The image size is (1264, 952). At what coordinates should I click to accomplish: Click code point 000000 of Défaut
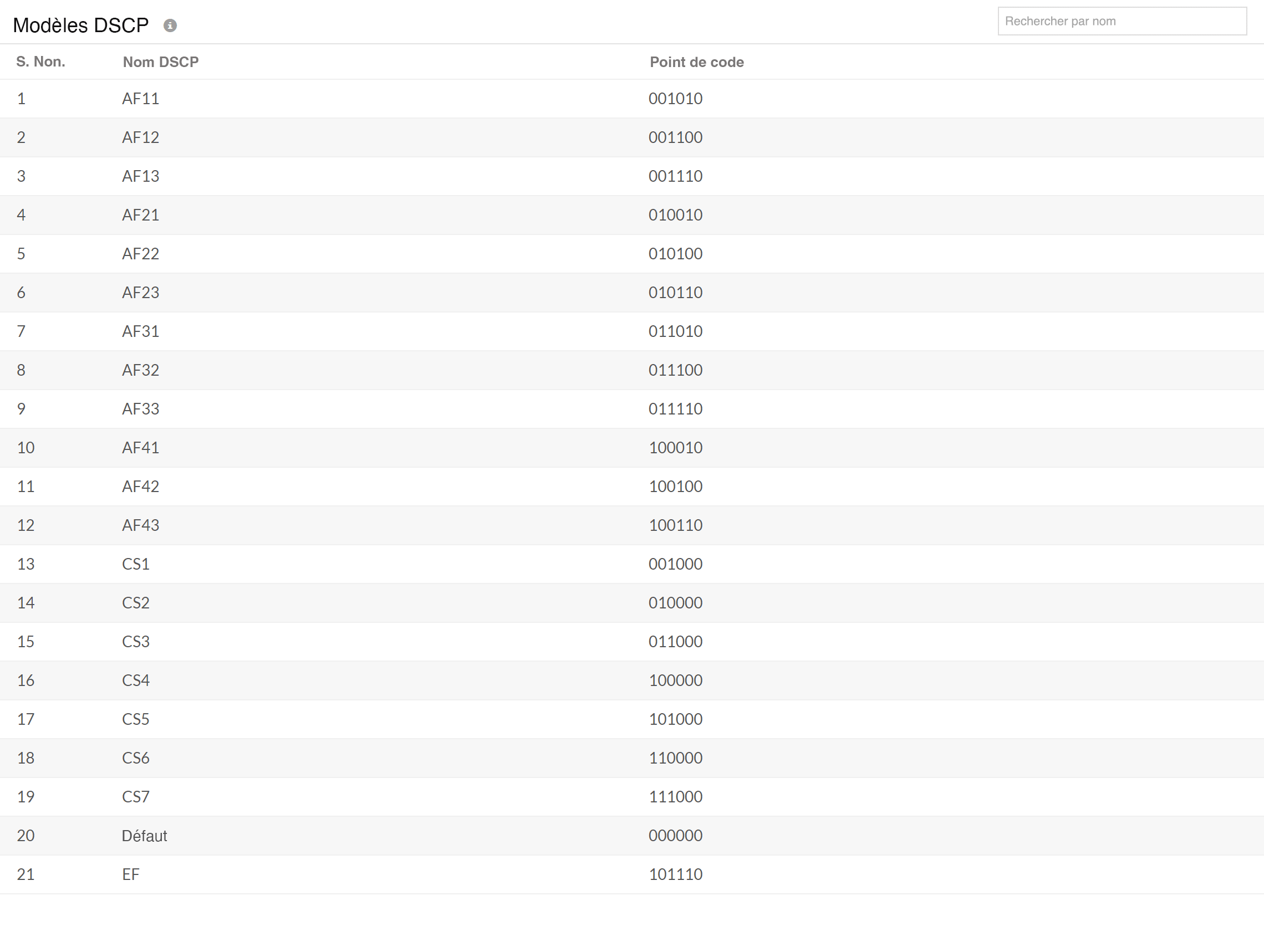pos(676,836)
